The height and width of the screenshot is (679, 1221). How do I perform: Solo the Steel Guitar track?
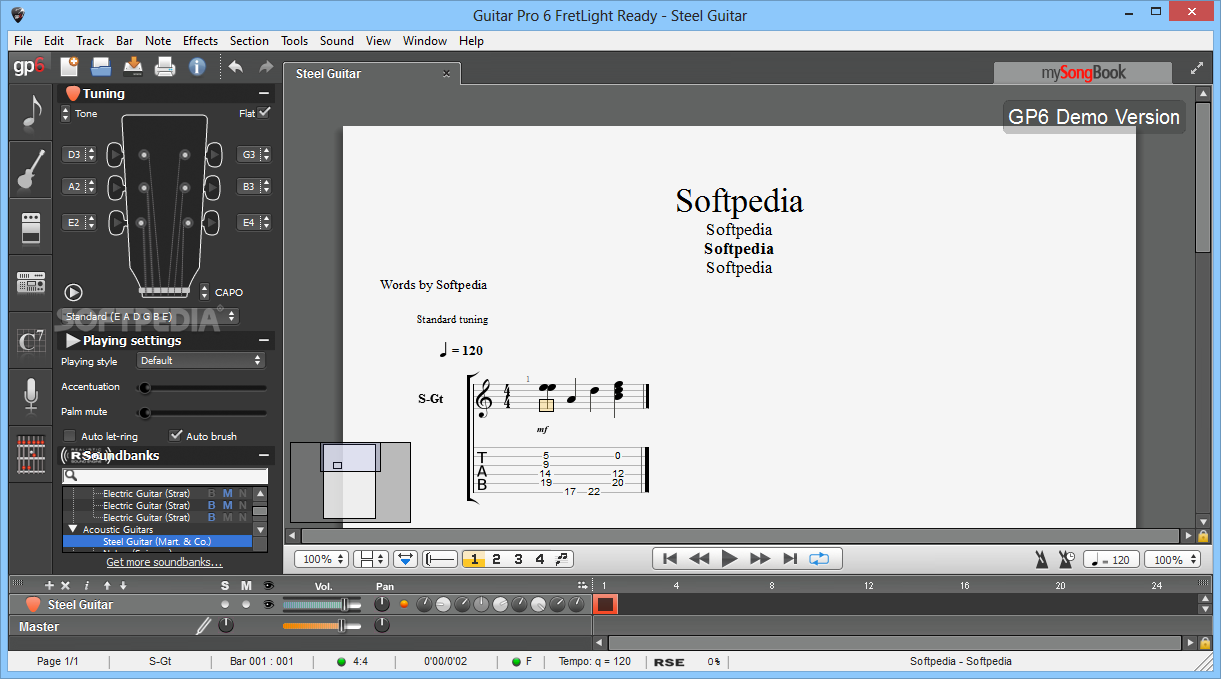pos(224,604)
